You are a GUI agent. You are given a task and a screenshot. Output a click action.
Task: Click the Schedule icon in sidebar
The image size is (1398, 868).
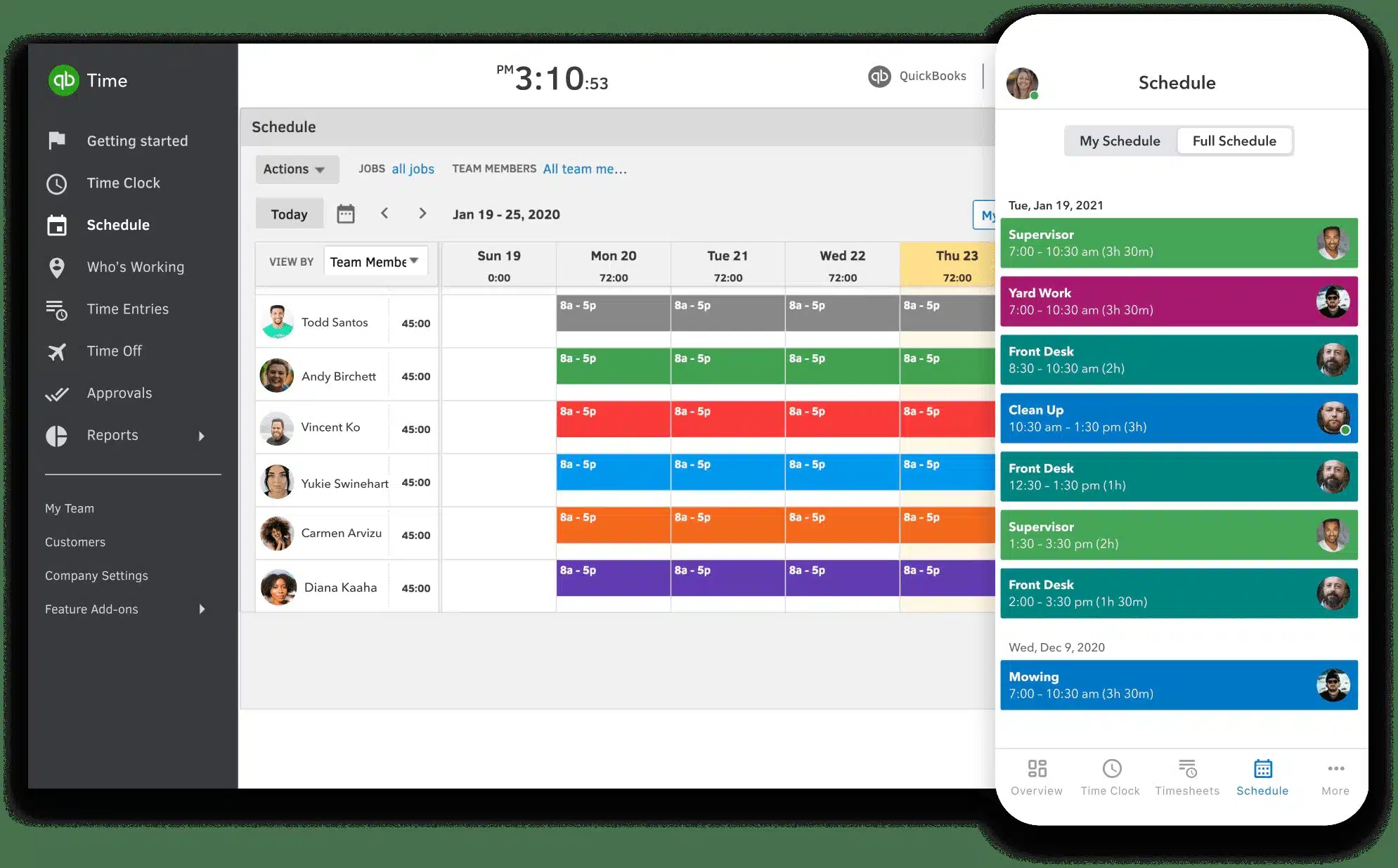[58, 224]
